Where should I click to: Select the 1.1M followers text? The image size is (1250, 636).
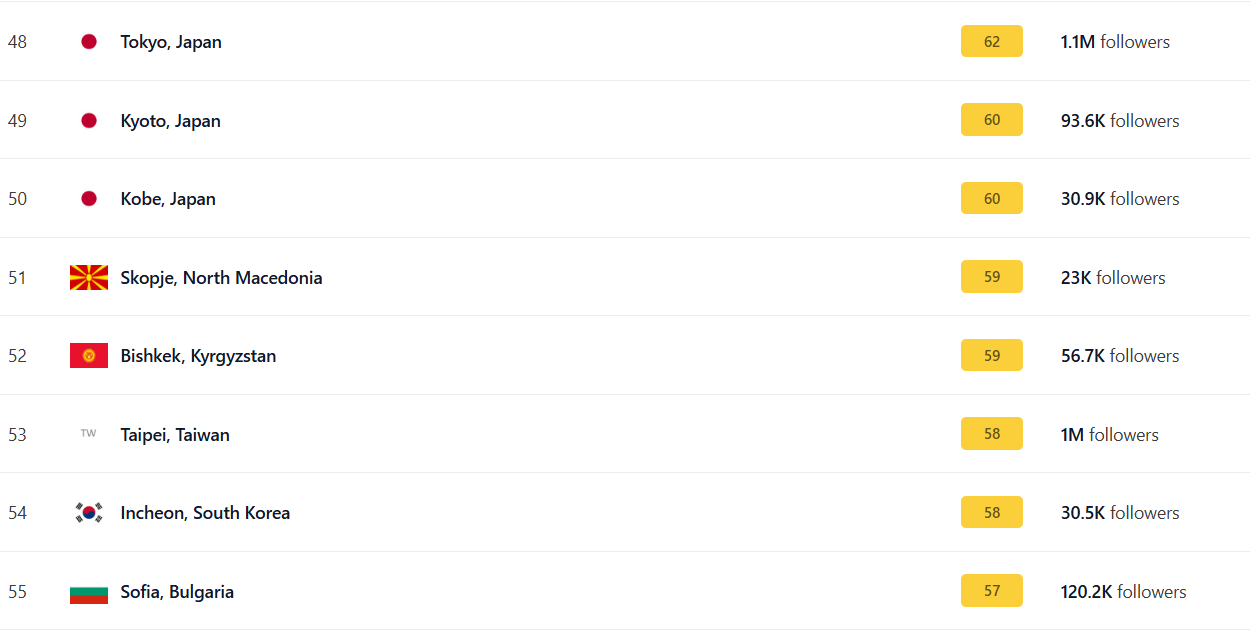[1115, 42]
